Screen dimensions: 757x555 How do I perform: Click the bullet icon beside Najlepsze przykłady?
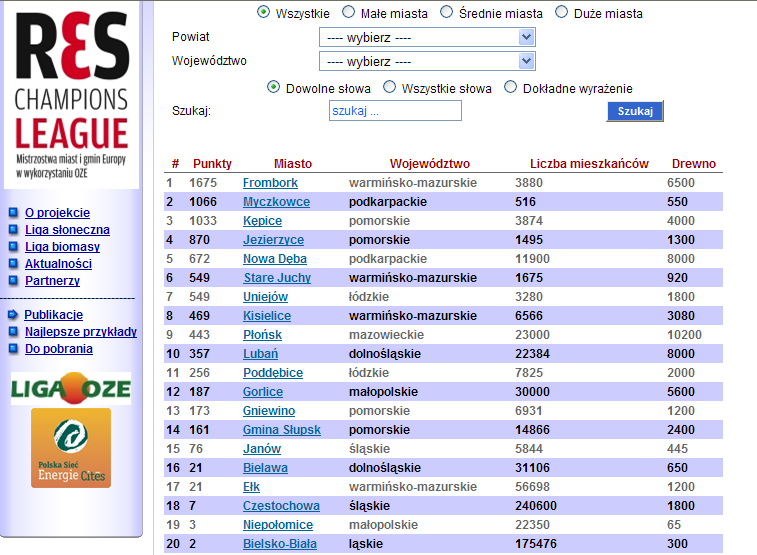pos(14,332)
